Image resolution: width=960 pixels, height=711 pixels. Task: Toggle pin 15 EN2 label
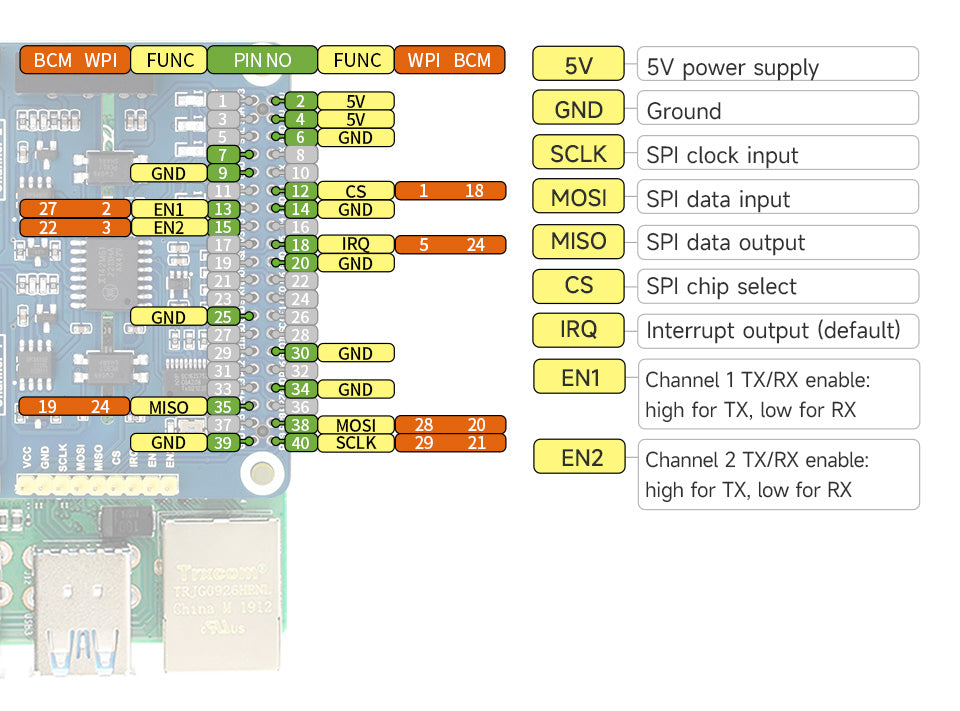point(169,228)
